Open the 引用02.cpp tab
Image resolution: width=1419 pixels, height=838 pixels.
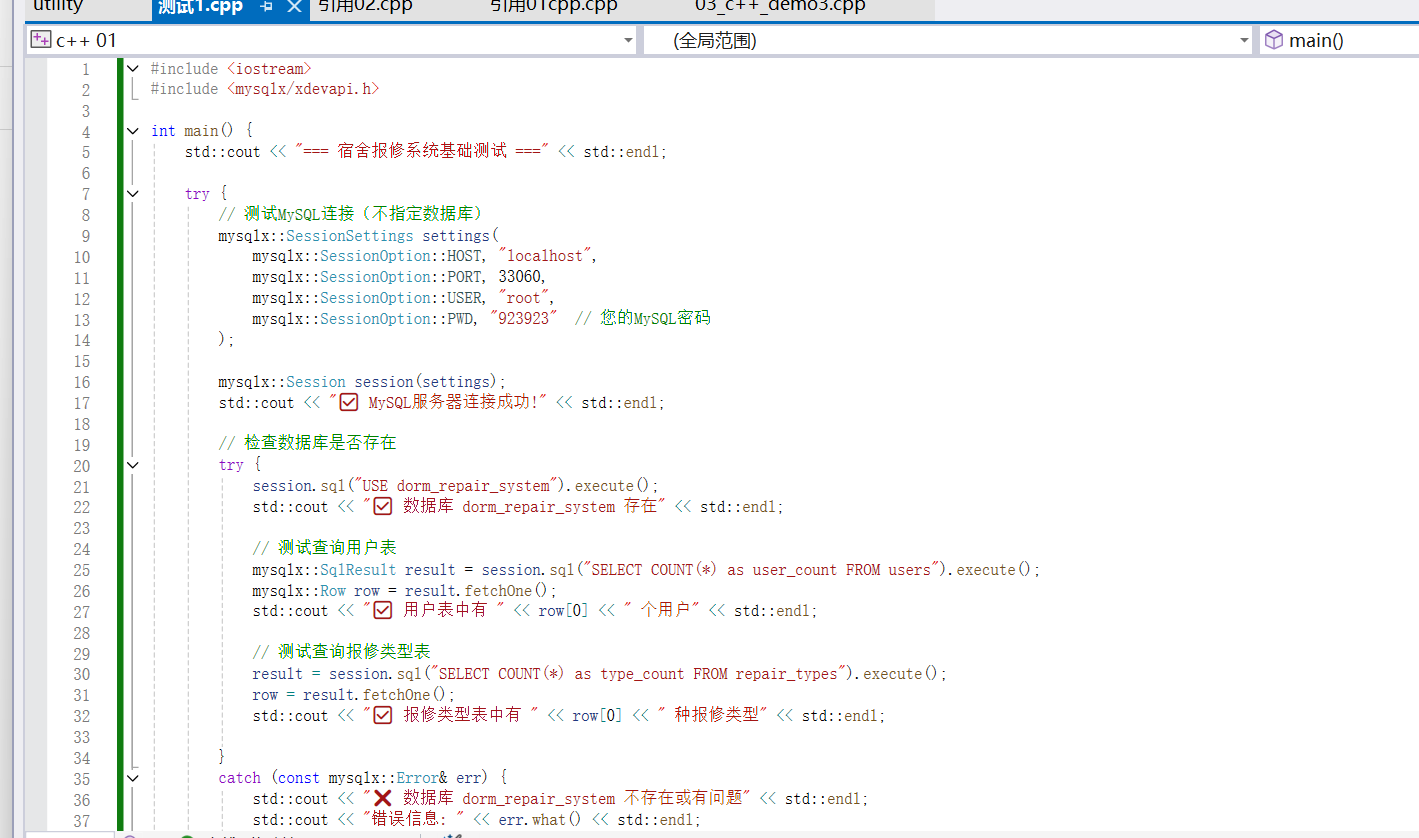coord(365,6)
